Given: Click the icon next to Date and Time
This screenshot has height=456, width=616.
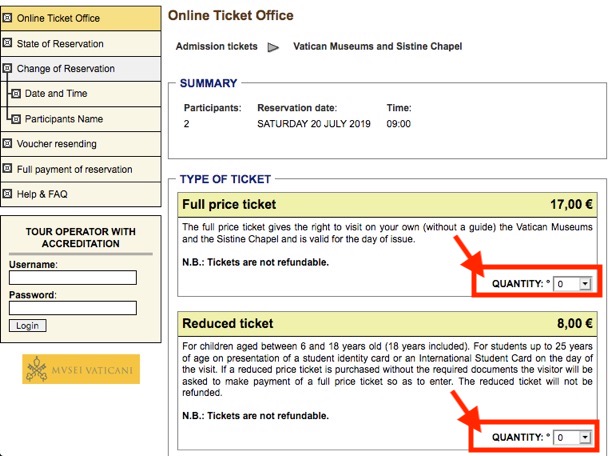Looking at the screenshot, I should point(16,93).
